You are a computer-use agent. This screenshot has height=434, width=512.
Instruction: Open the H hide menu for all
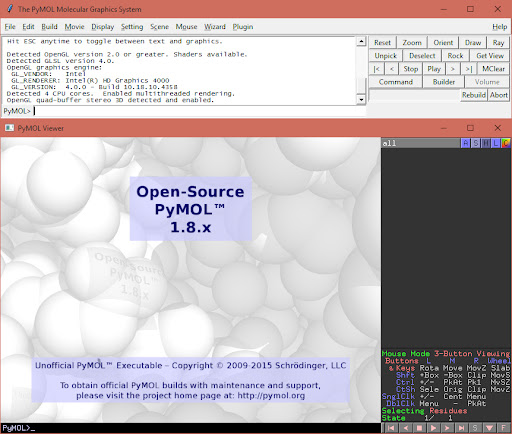point(486,143)
